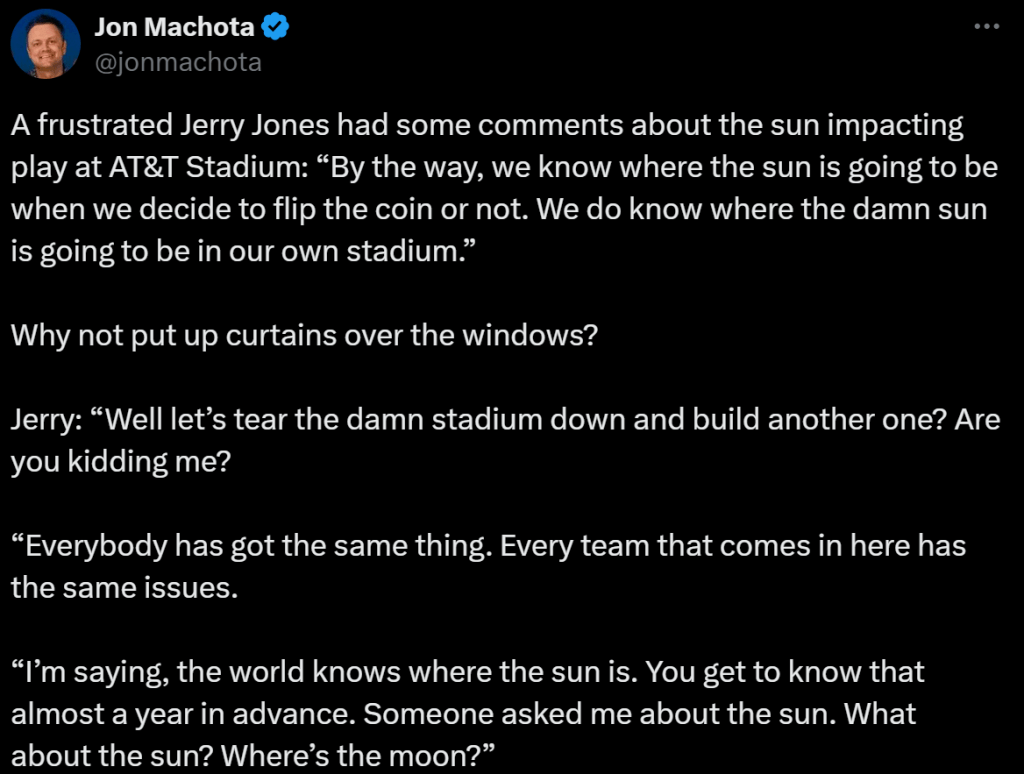
Task: Open Jon Machota's profile picture
Action: point(45,44)
